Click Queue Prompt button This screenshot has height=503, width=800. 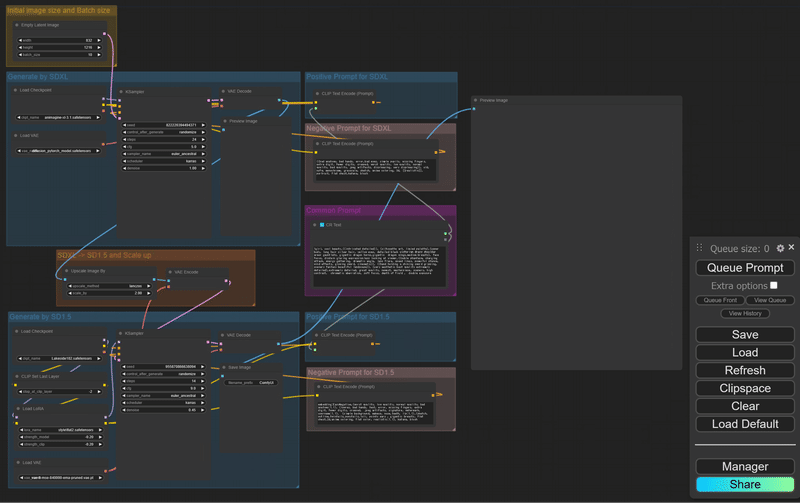745,268
